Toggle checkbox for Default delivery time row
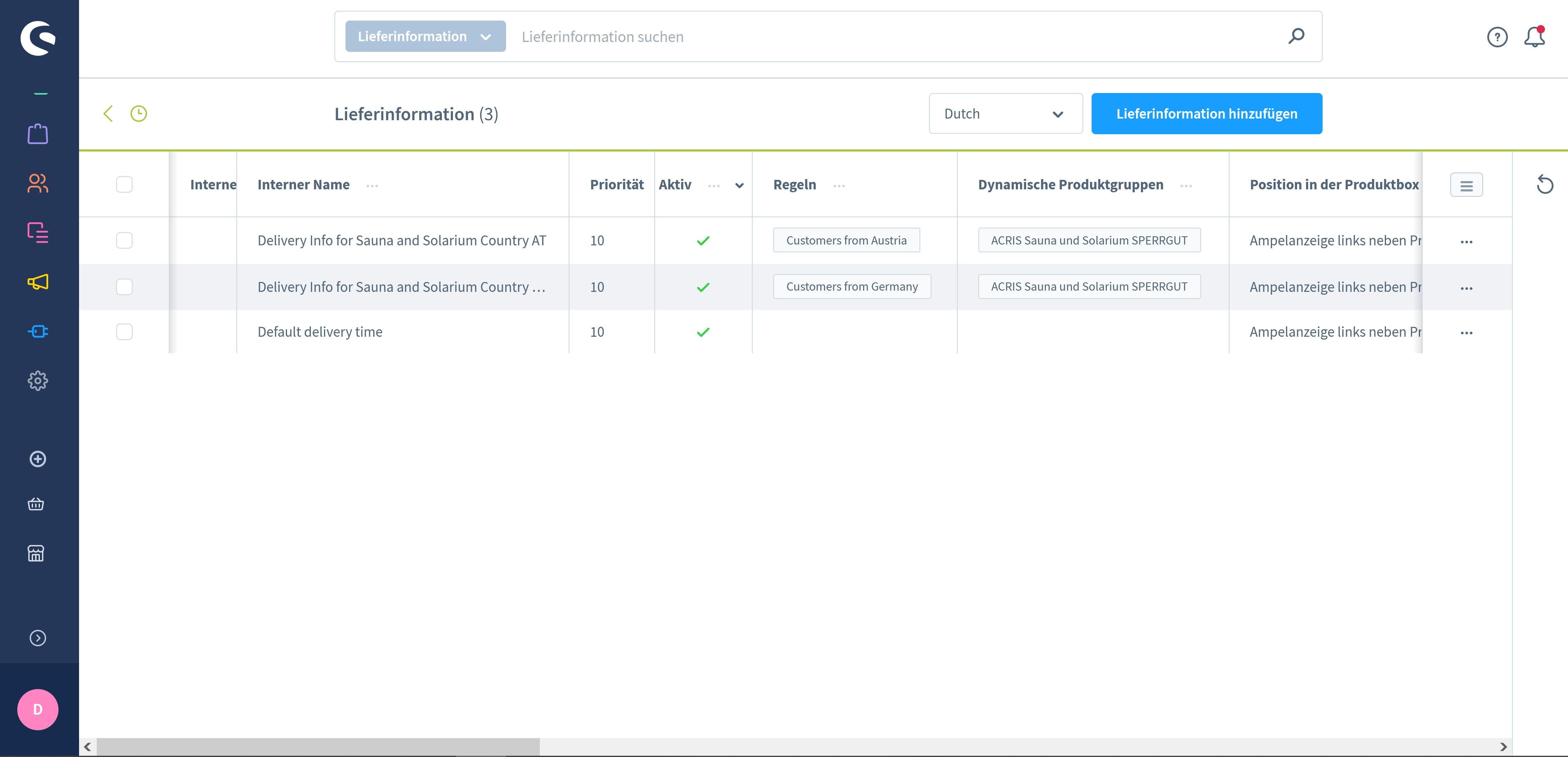 124,331
